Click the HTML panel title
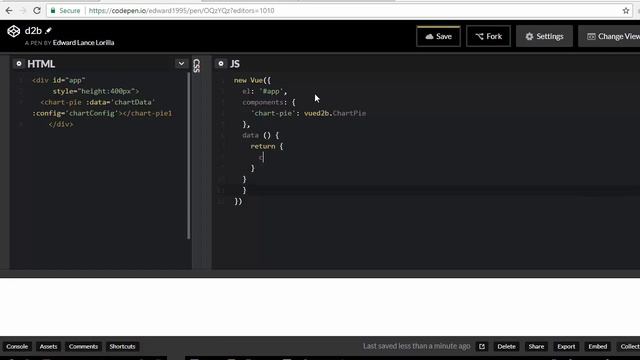The width and height of the screenshot is (640, 360). click(x=41, y=64)
